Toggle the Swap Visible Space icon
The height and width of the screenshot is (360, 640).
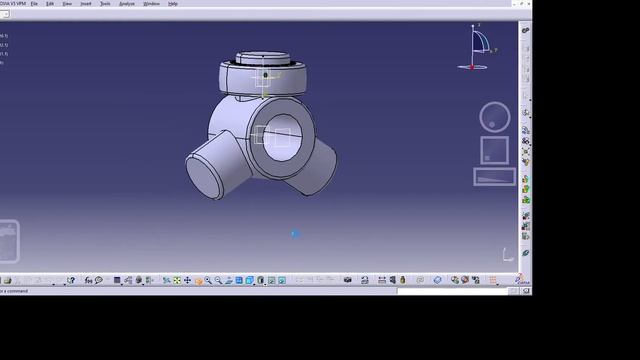pyautogui.click(x=282, y=280)
